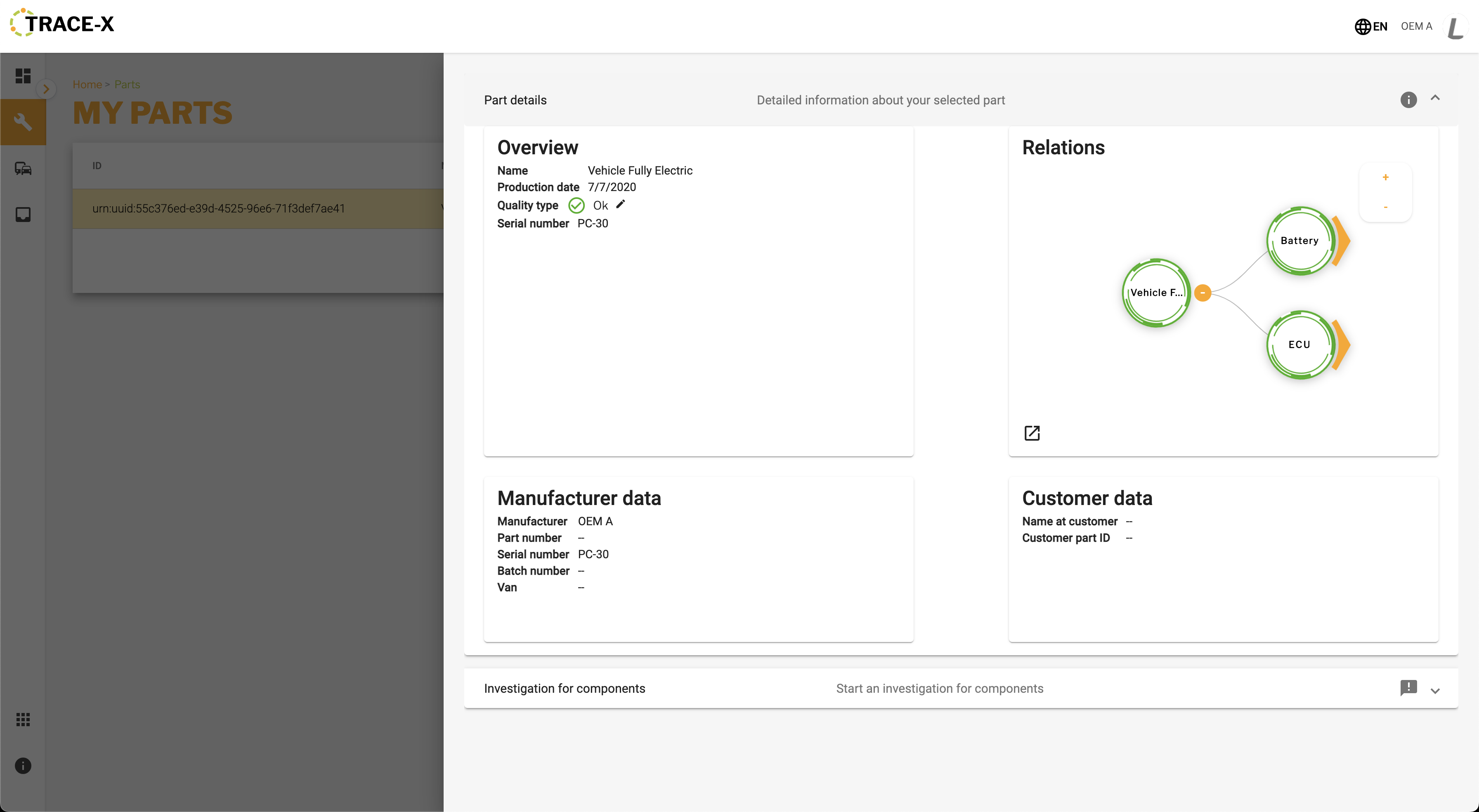Open the user avatar menu
Viewport: 1479px width, 812px height.
[x=1455, y=26]
